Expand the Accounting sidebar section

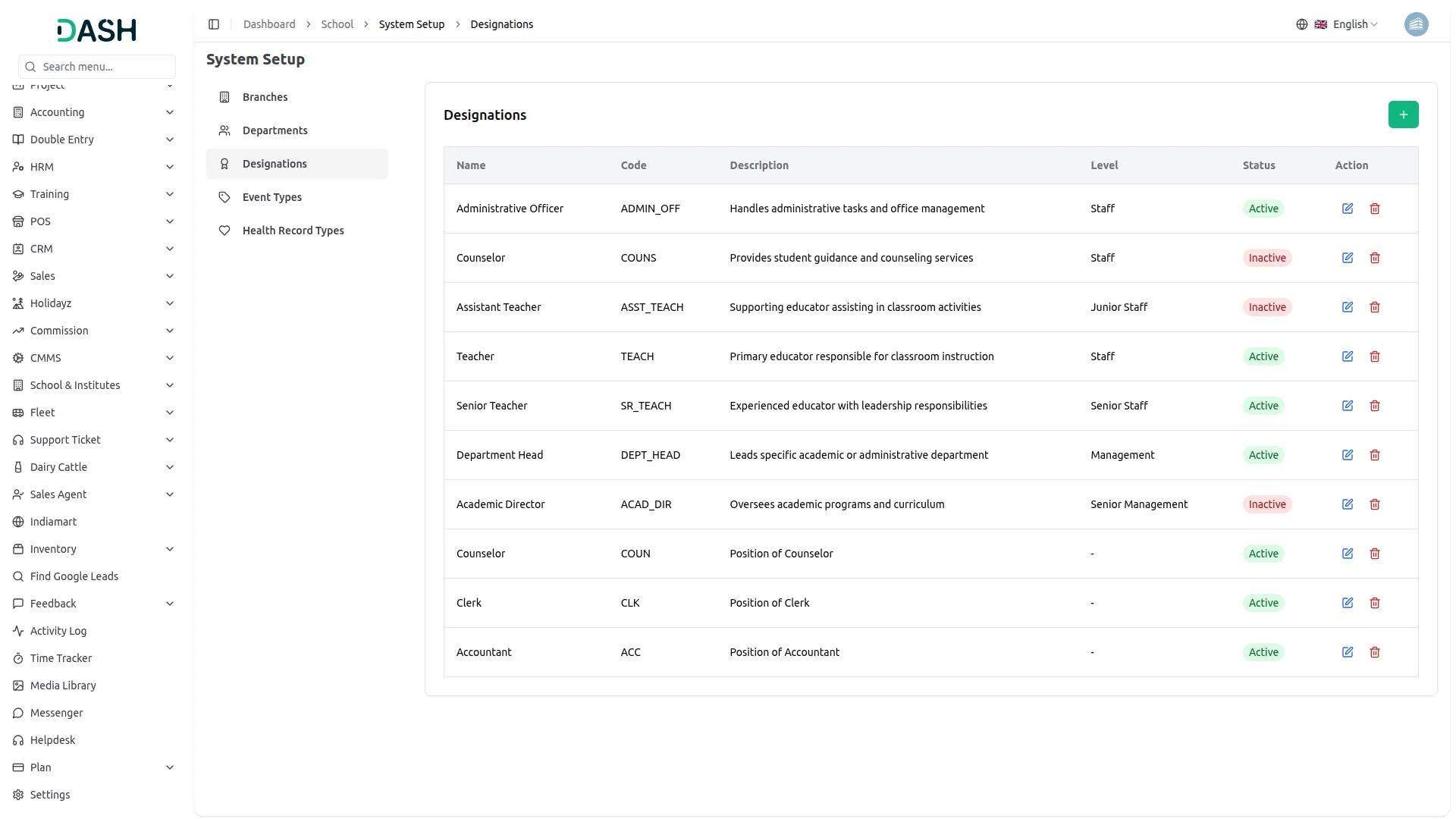click(x=95, y=112)
